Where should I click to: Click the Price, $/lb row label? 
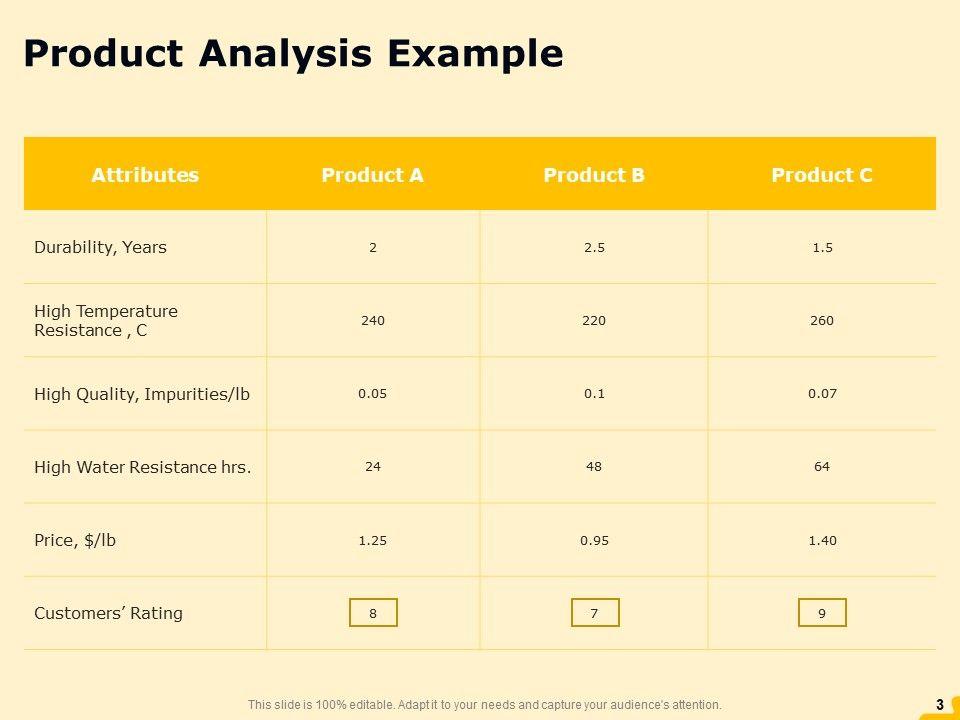[75, 540]
